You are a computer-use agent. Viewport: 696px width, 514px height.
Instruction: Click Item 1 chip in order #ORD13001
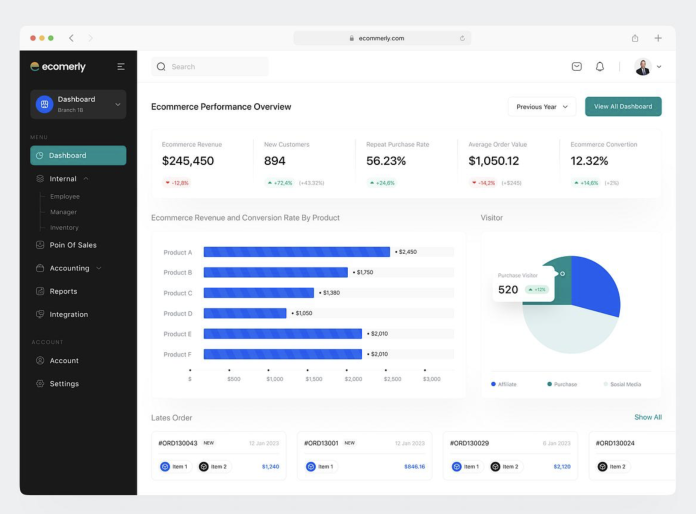(x=320, y=467)
